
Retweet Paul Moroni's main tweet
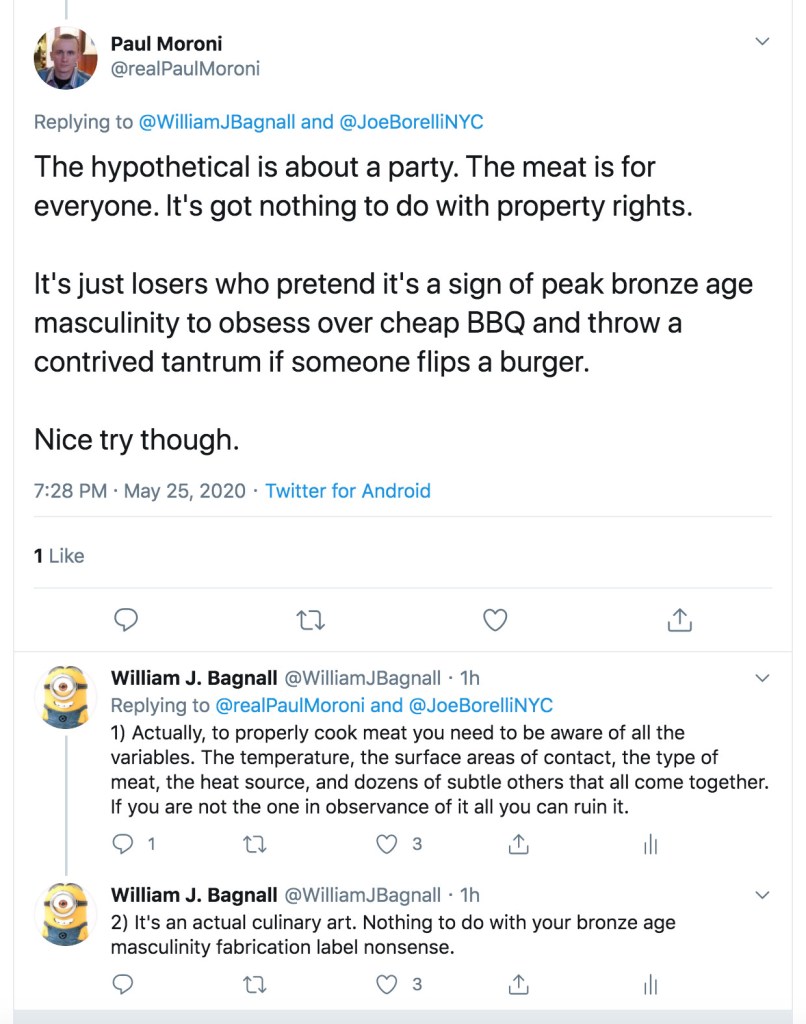click(311, 621)
